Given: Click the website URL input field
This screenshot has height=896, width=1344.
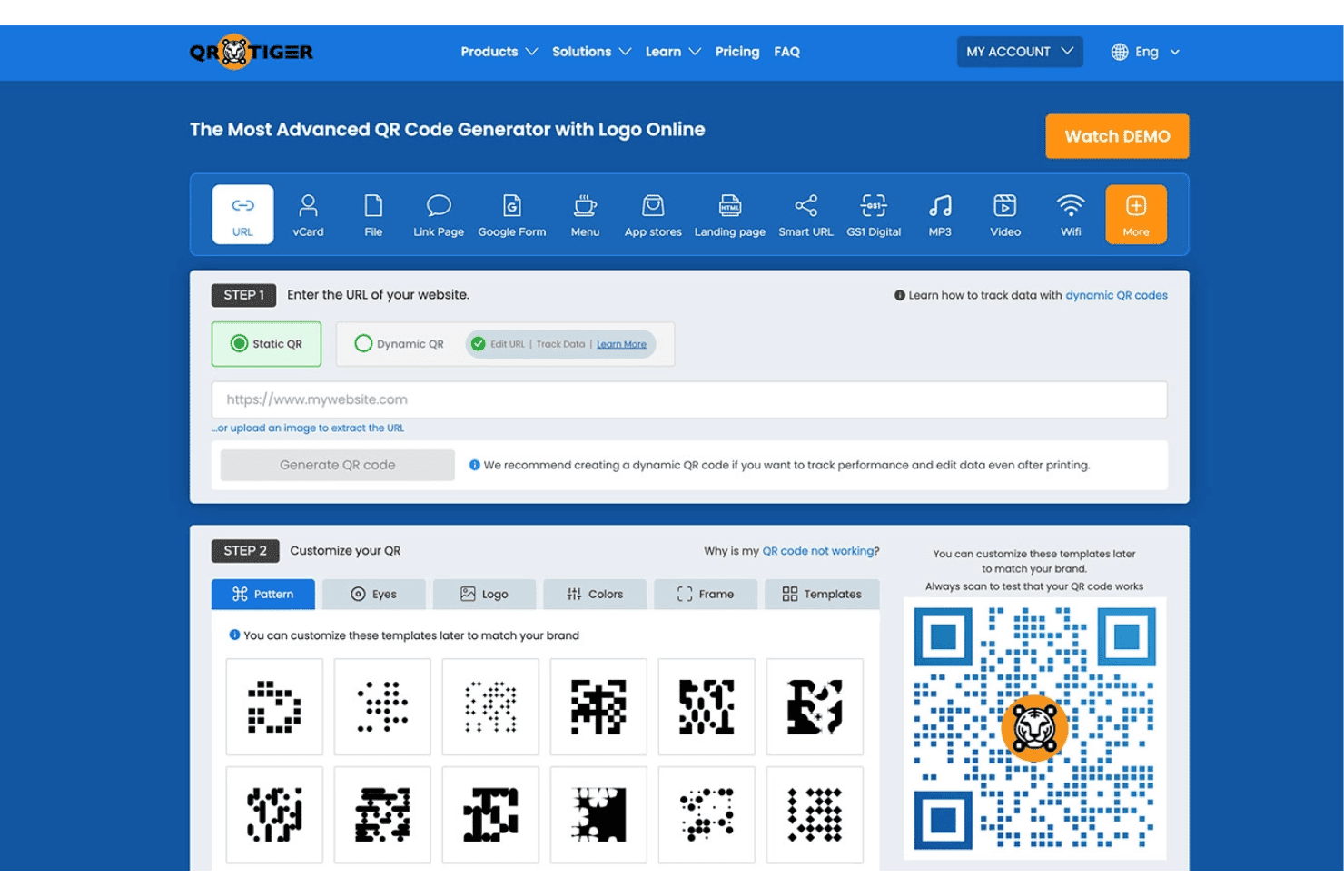Looking at the screenshot, I should (689, 399).
